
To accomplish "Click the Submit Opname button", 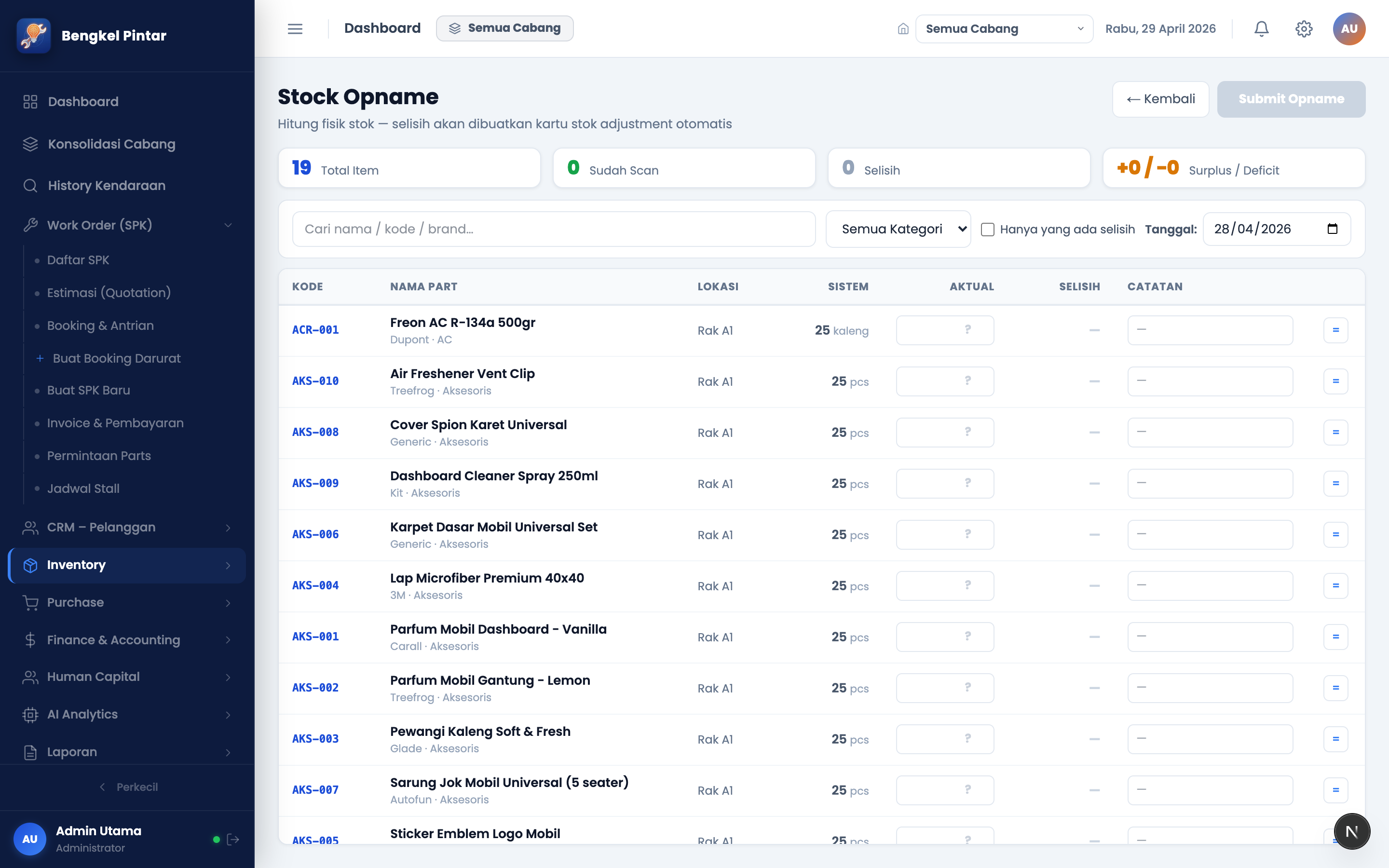I will click(x=1291, y=99).
